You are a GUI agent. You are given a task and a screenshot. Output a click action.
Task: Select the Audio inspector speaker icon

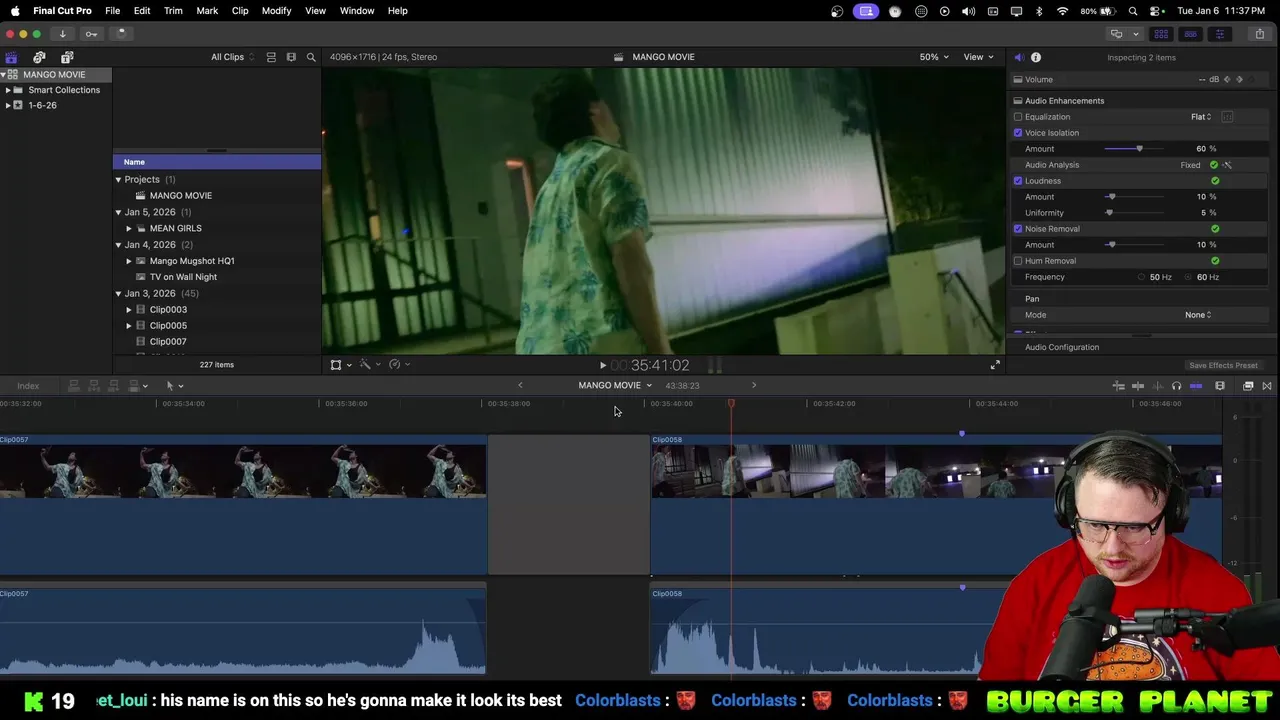[x=1018, y=57]
